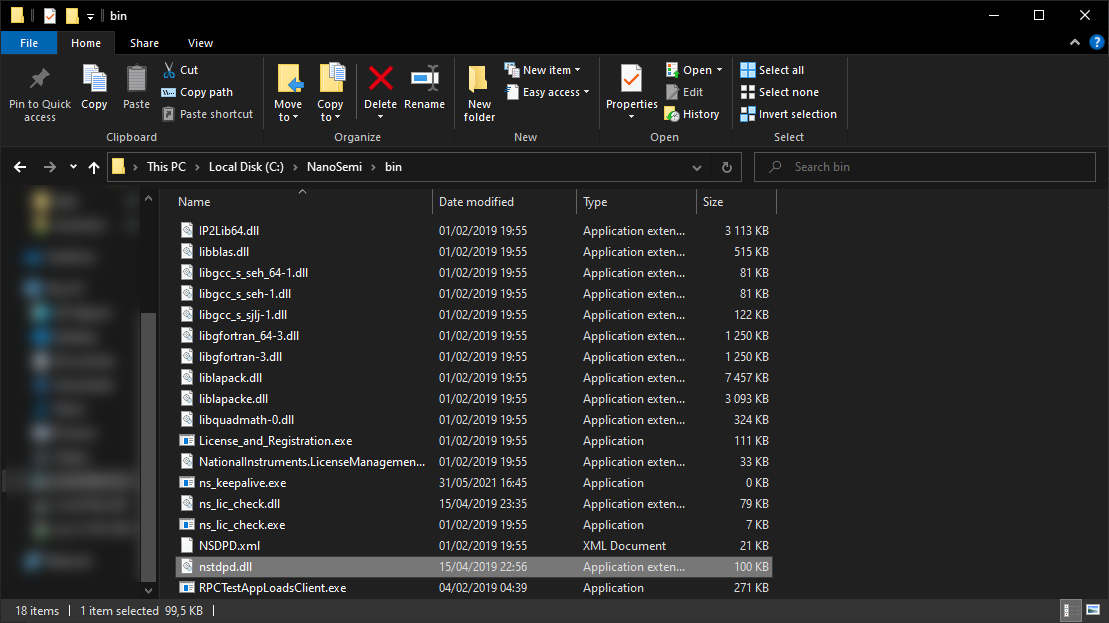Navigate to NanoSemi in breadcrumb
1109x623 pixels.
pyautogui.click(x=335, y=167)
